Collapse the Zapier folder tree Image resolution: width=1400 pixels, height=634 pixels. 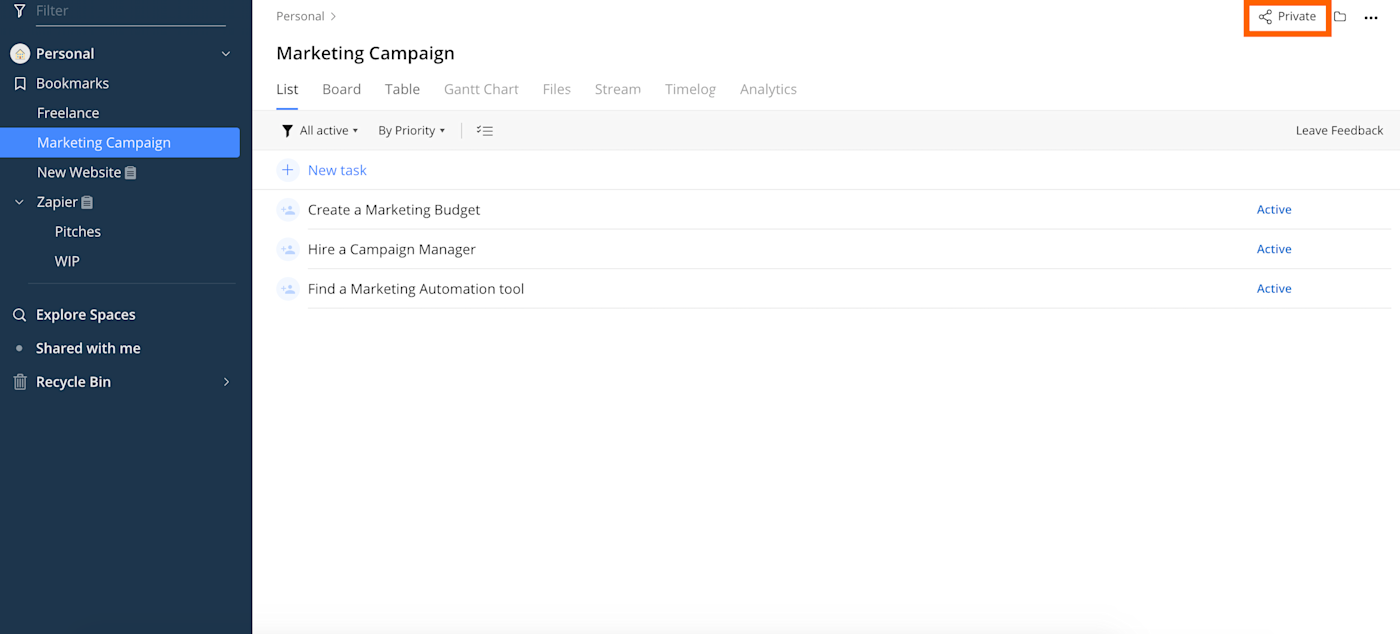pyautogui.click(x=19, y=202)
